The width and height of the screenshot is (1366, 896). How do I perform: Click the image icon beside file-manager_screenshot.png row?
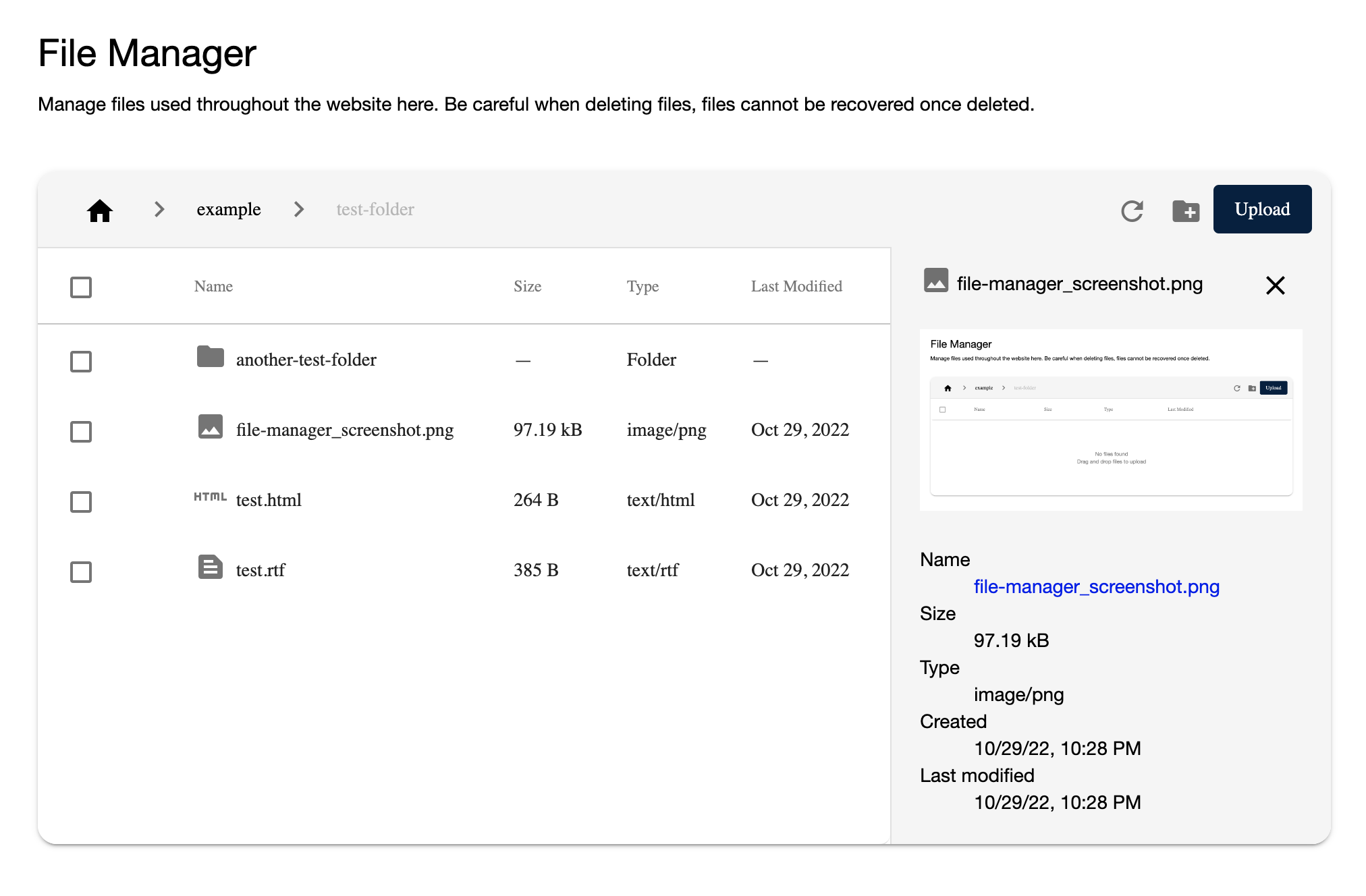point(211,426)
